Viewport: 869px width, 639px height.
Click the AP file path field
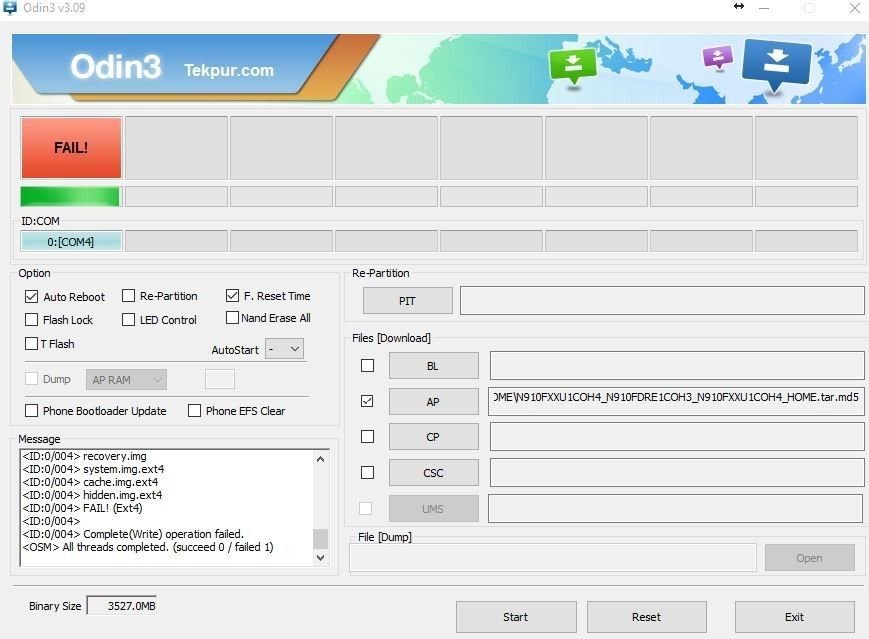tap(676, 401)
